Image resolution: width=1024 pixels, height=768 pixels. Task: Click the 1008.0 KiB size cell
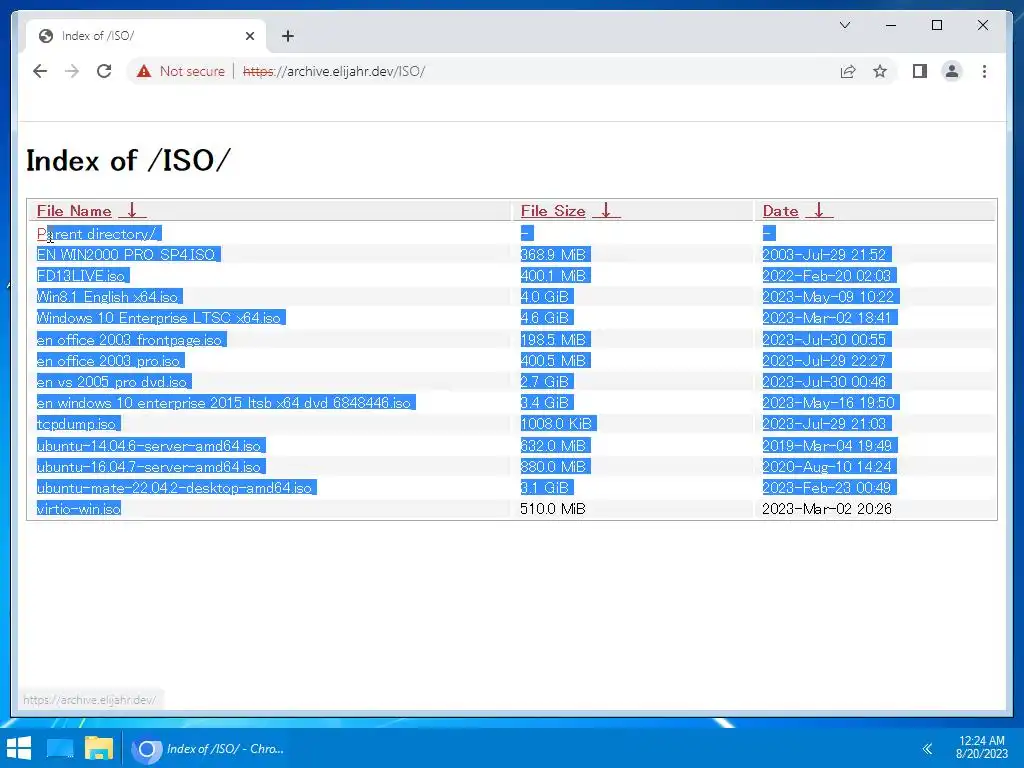[556, 424]
